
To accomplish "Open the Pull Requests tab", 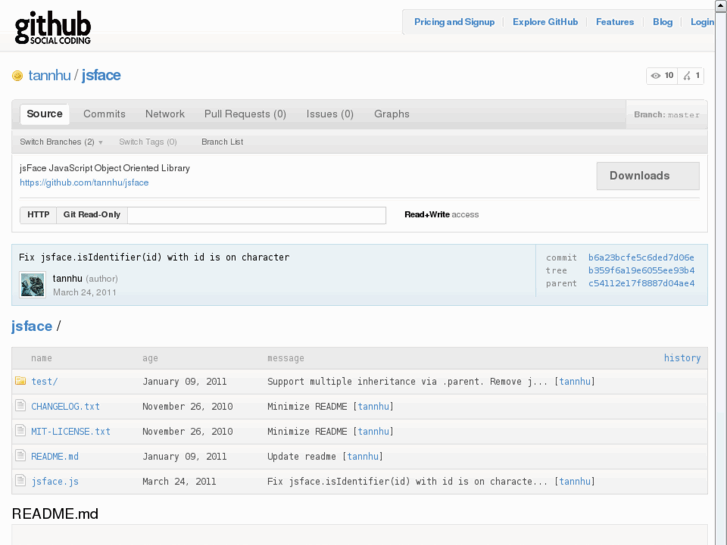I will (245, 114).
